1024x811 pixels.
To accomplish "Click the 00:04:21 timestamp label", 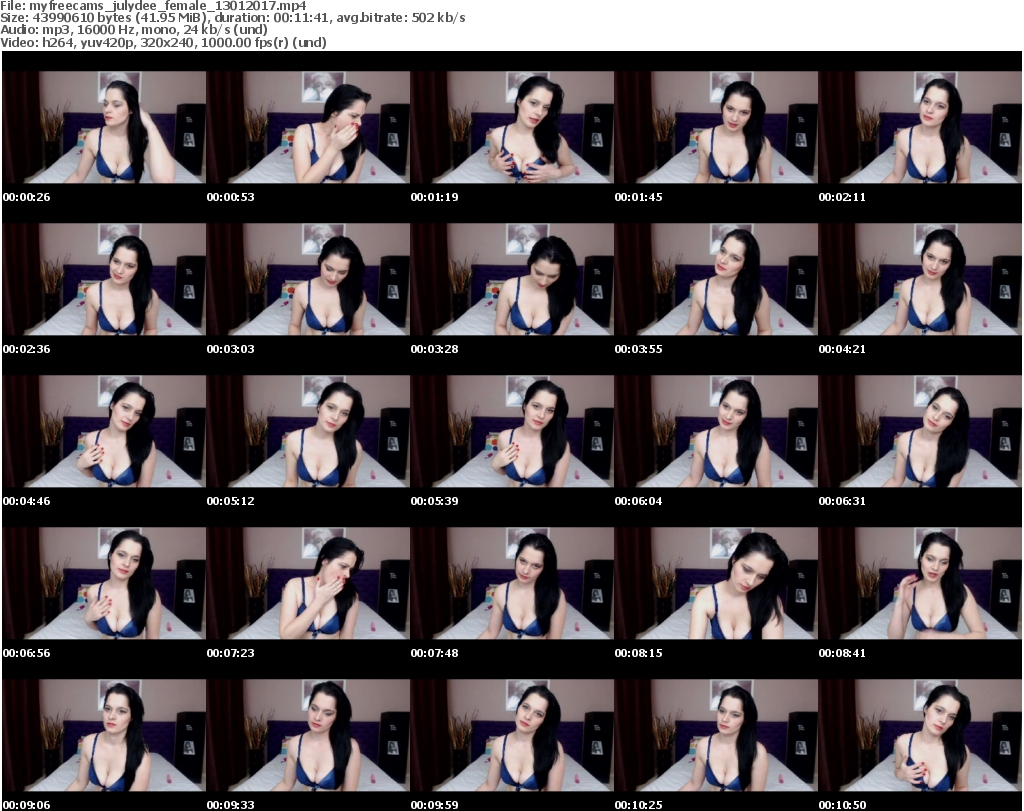I will tap(842, 349).
